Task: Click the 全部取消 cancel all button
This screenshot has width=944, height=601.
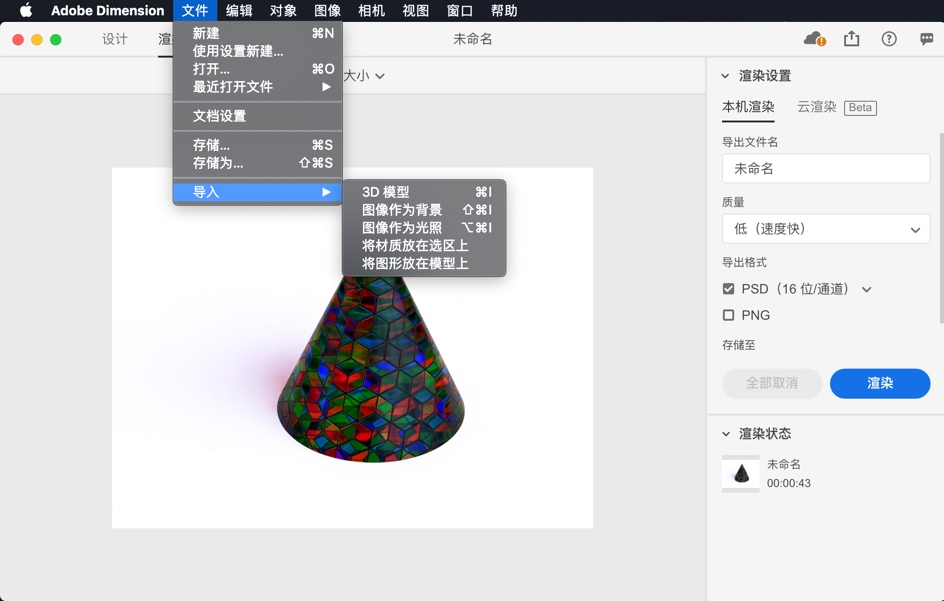Action: [x=771, y=383]
